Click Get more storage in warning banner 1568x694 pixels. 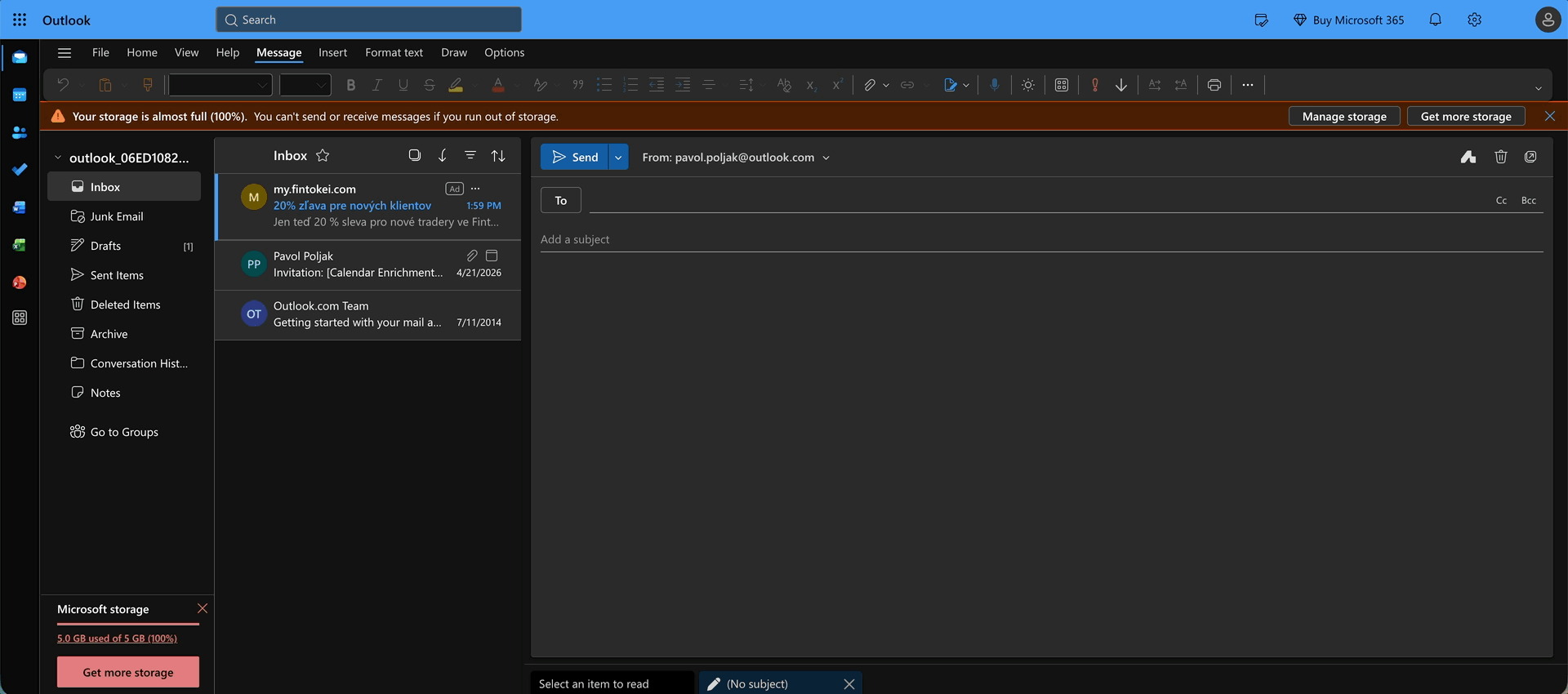click(1466, 116)
